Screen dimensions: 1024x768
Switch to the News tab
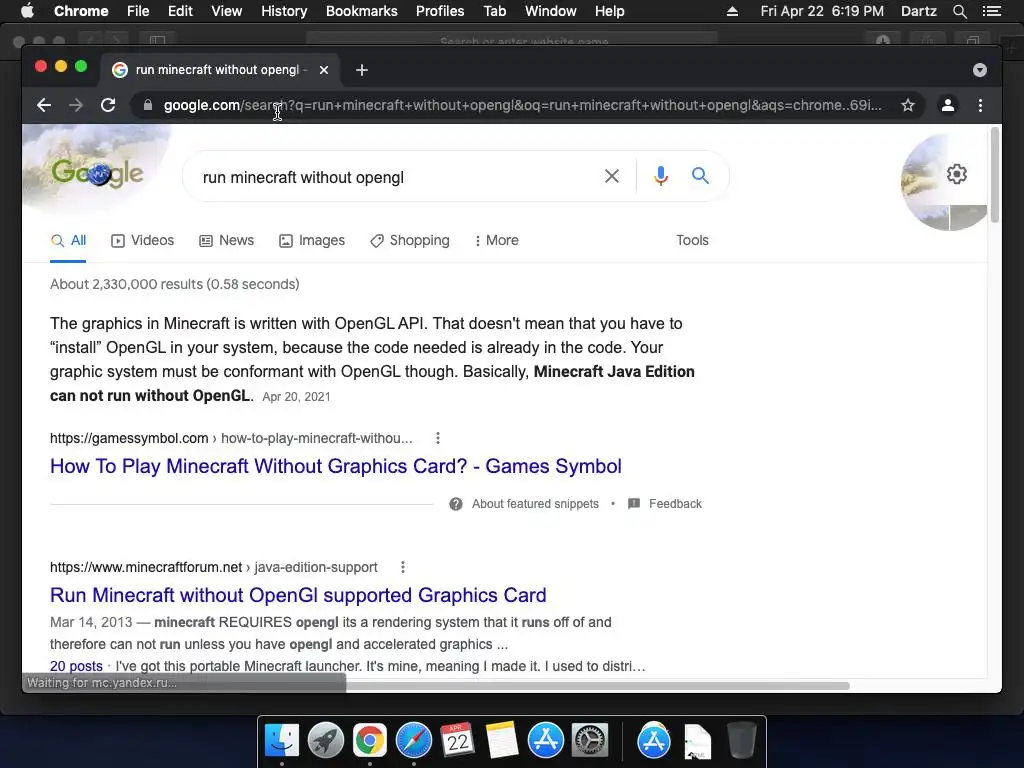(x=227, y=240)
